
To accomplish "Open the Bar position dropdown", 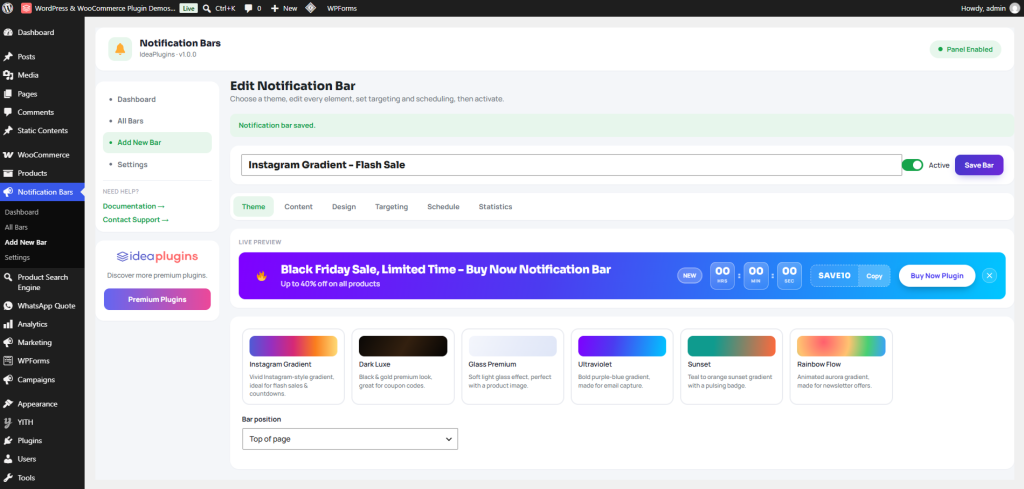I will [350, 439].
